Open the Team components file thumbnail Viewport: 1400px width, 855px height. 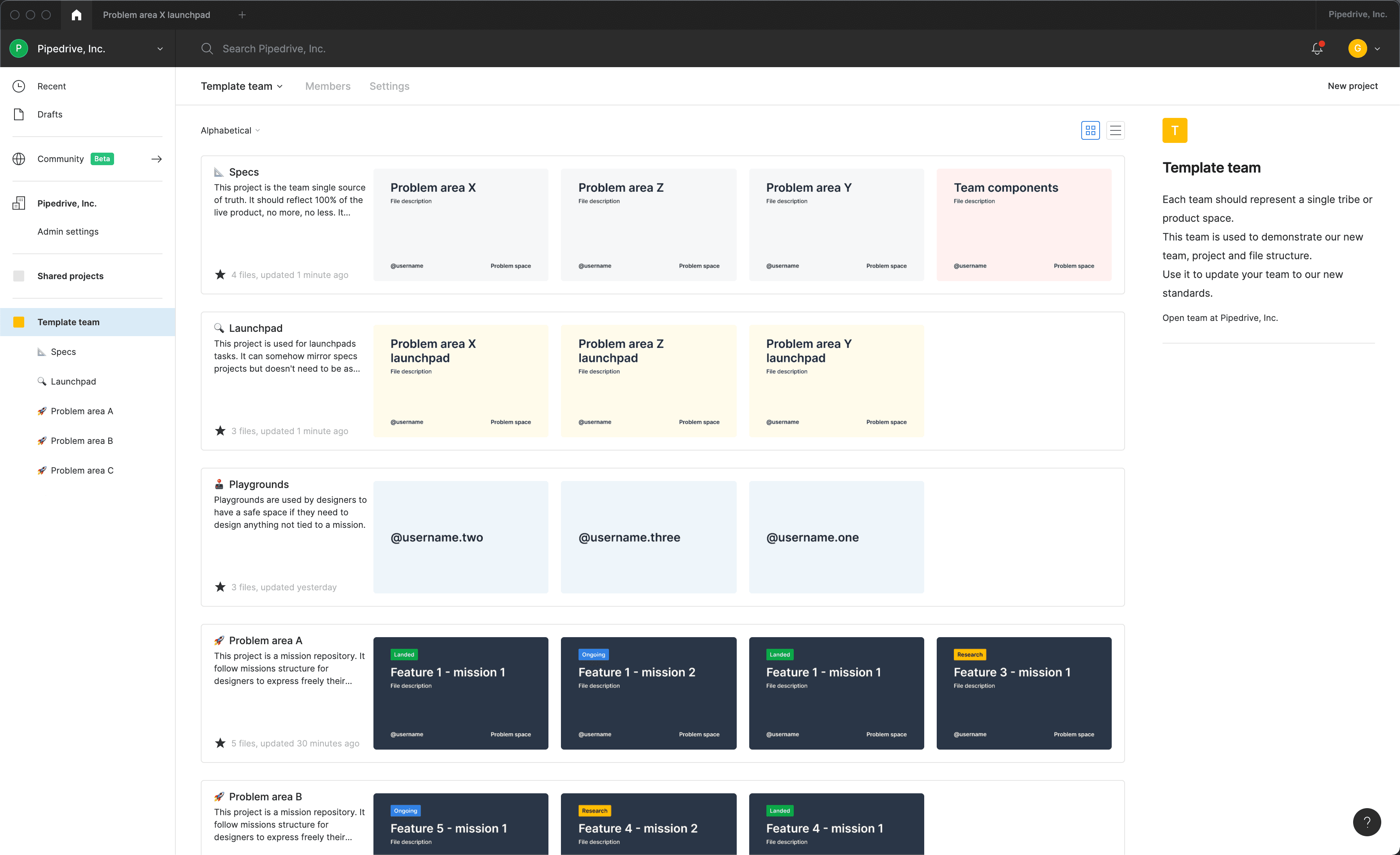[x=1023, y=225]
